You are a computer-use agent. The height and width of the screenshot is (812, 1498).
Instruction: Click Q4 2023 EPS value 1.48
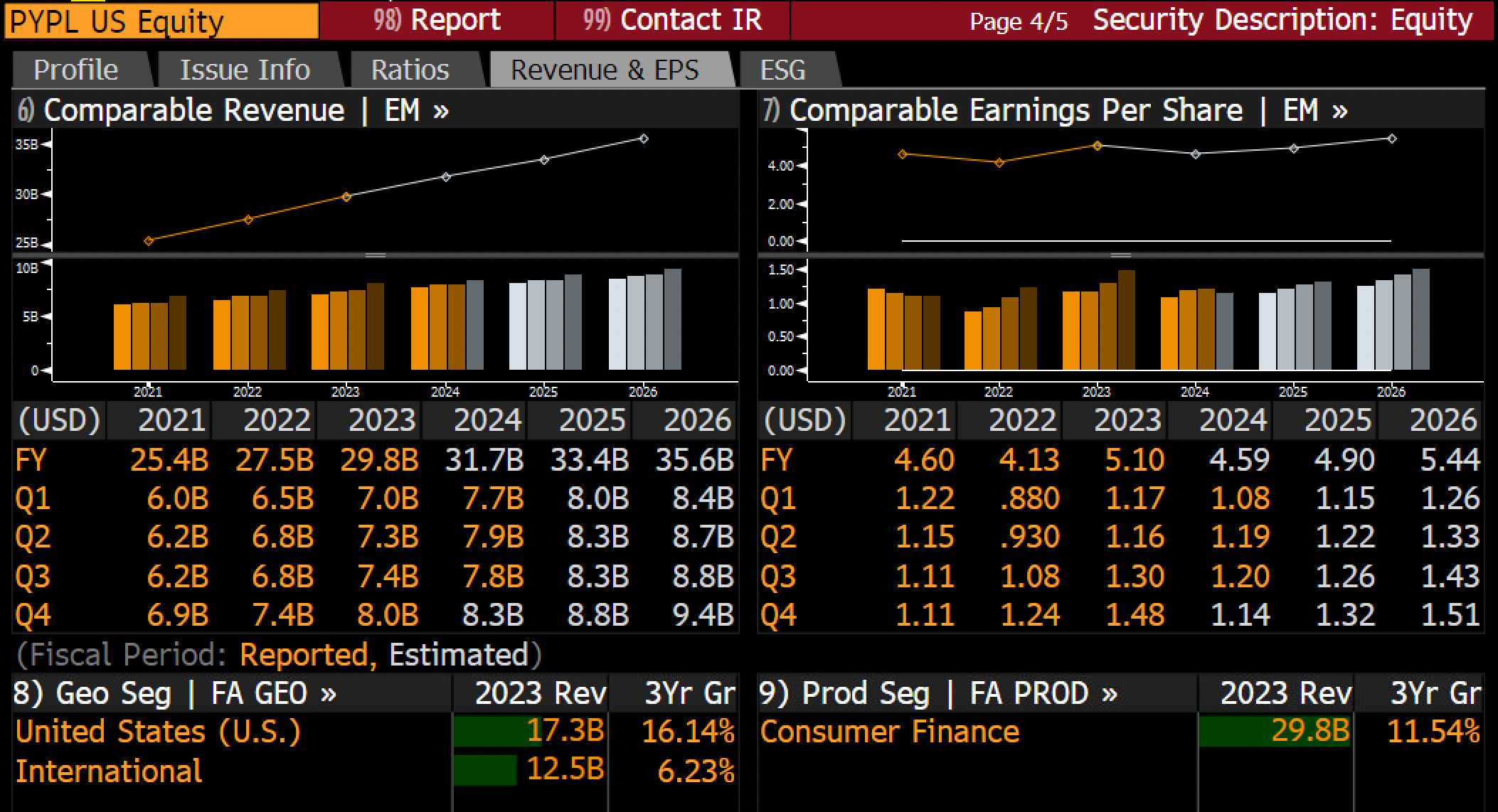point(1135,614)
